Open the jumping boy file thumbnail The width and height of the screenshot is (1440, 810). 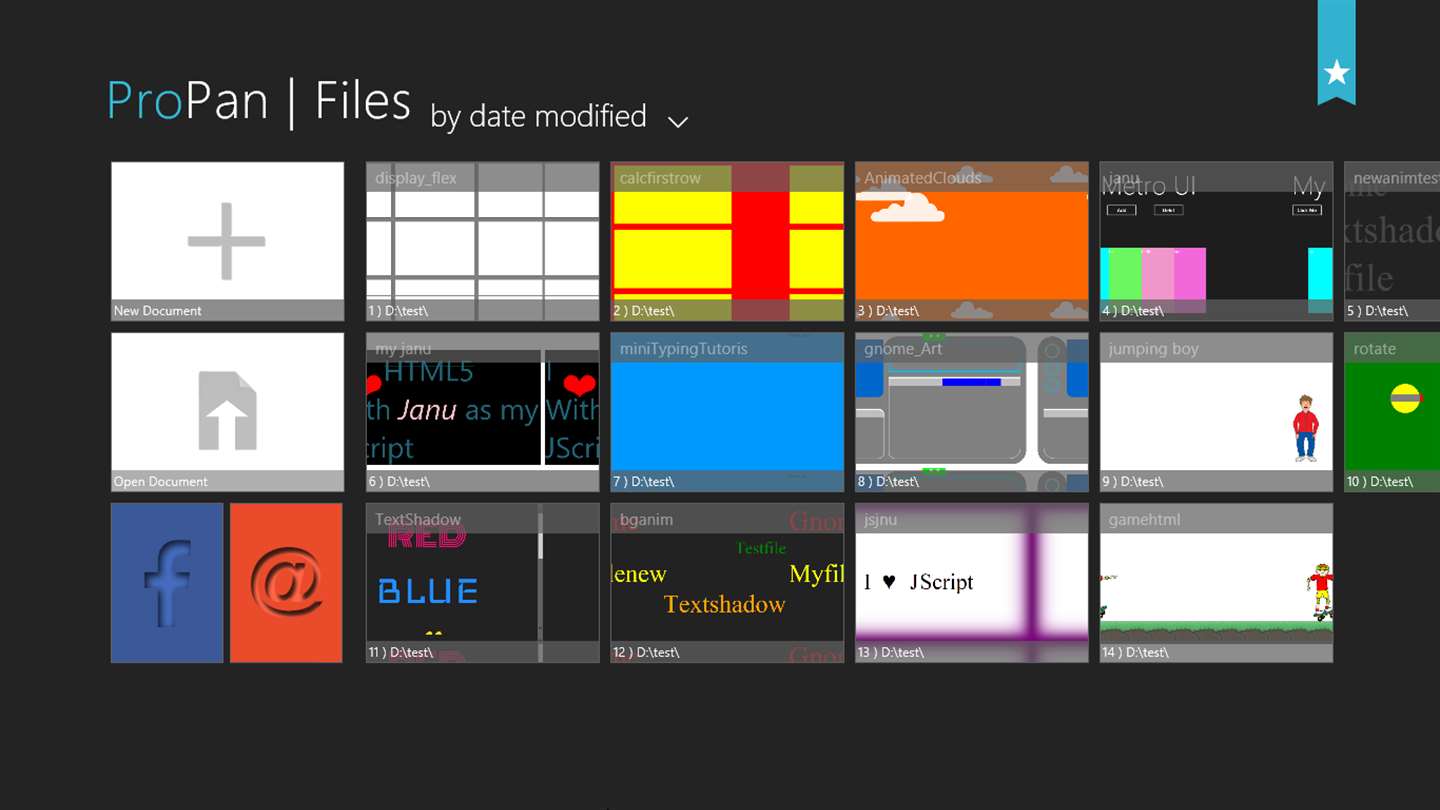[x=1216, y=412]
